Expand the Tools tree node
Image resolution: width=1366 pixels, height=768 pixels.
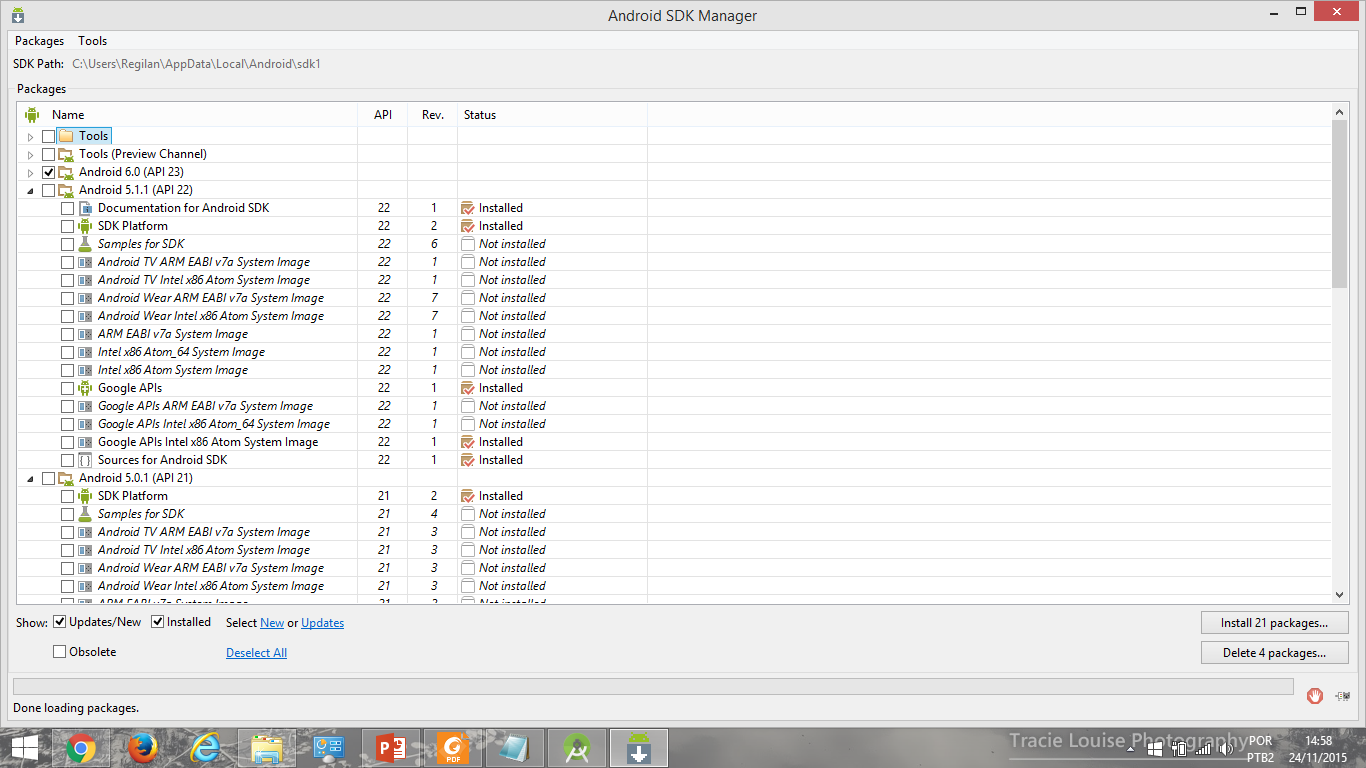point(30,136)
